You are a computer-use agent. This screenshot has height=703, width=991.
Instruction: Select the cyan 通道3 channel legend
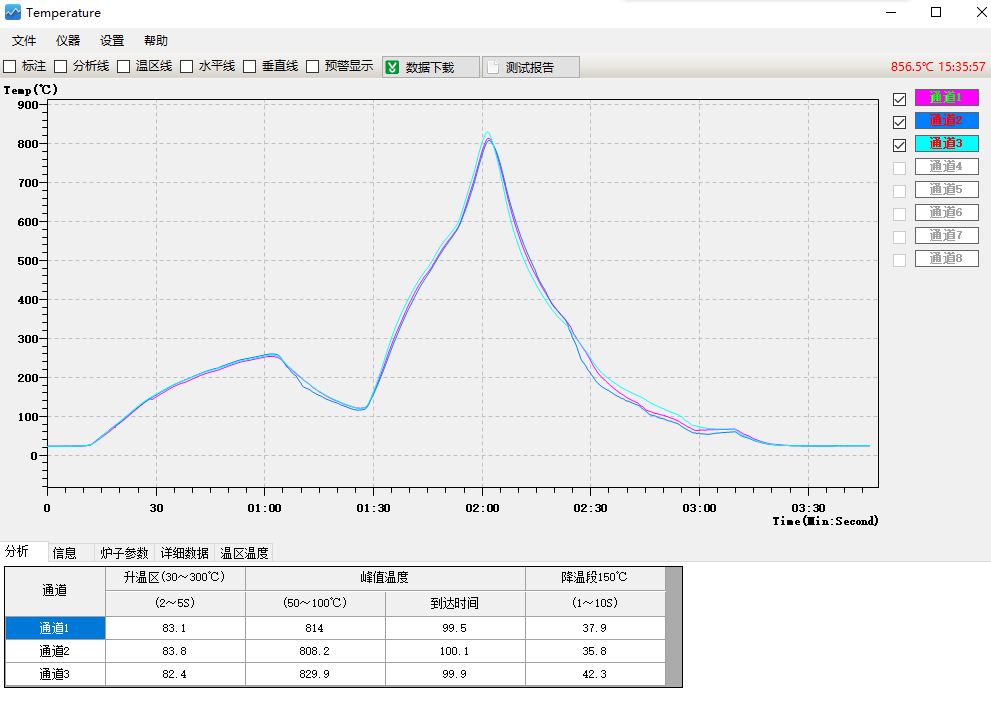[946, 143]
